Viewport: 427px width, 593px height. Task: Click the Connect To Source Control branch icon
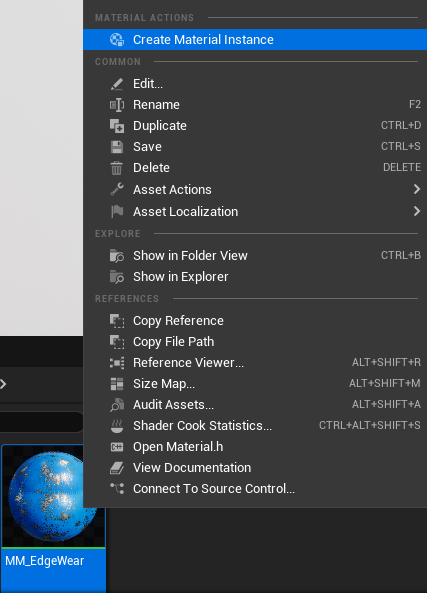[x=117, y=489]
